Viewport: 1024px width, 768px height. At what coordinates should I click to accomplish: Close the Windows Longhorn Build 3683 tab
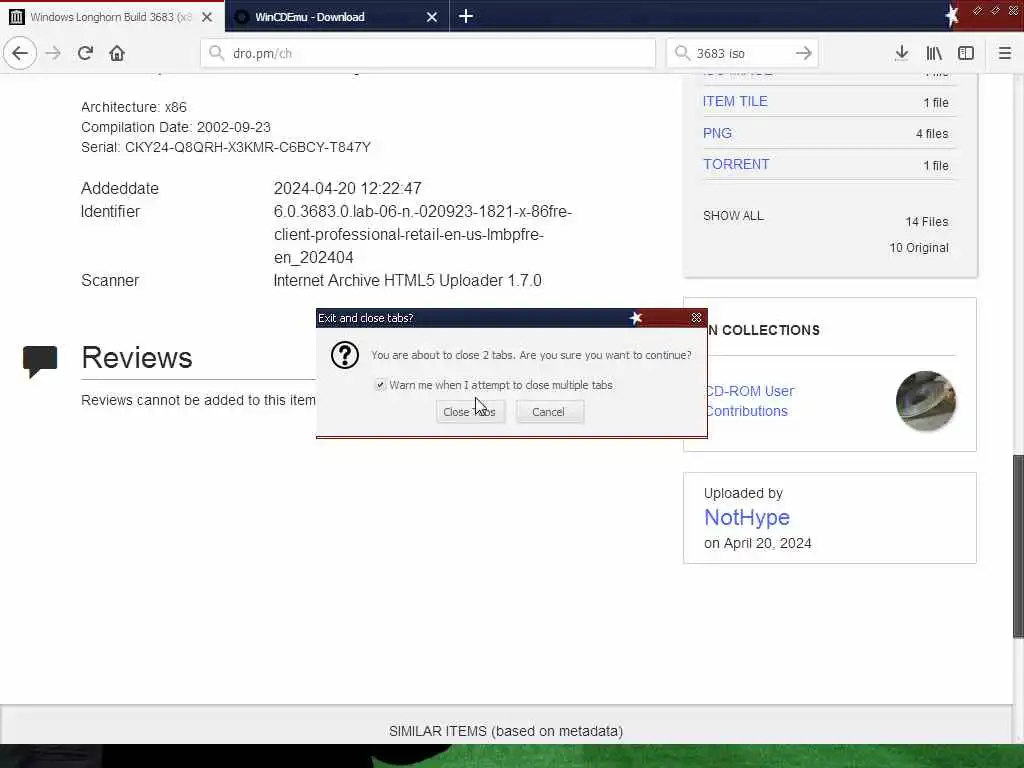click(207, 17)
